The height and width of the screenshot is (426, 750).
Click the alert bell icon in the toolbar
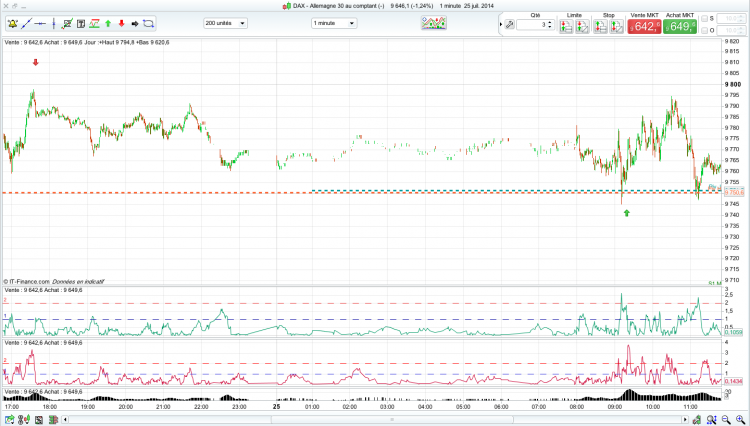point(13,23)
